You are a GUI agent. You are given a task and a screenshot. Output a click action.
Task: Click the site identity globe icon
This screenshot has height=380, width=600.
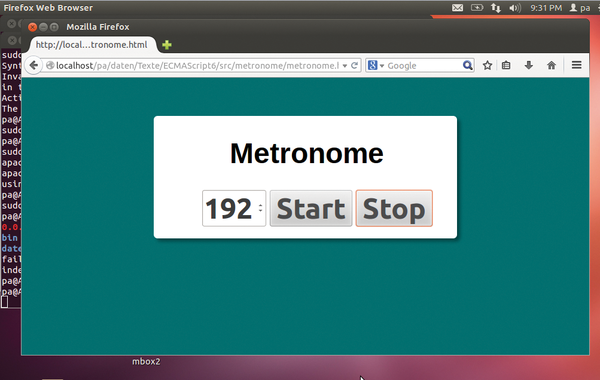(x=50, y=66)
